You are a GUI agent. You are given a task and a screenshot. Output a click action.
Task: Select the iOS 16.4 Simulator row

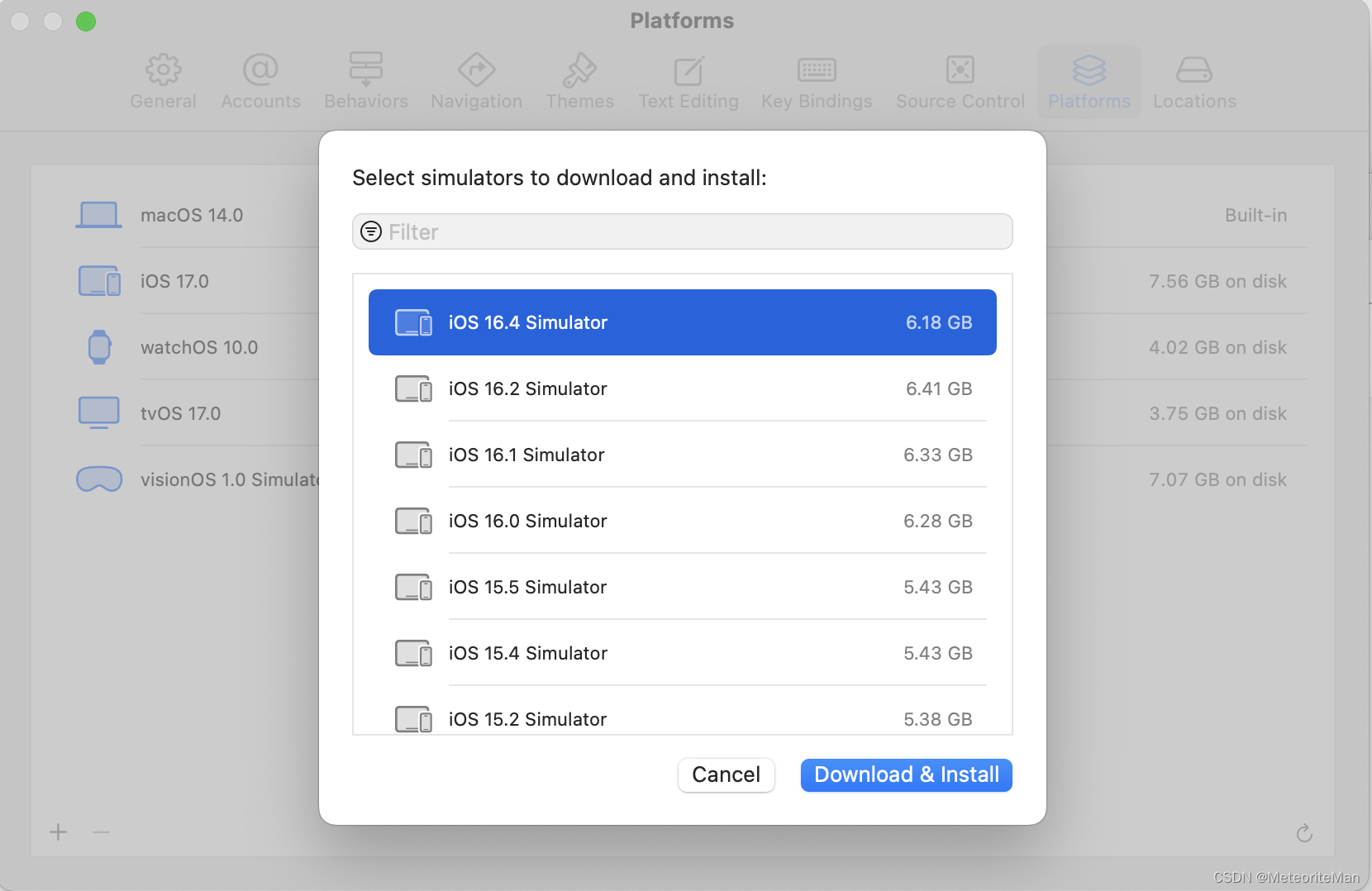point(682,322)
